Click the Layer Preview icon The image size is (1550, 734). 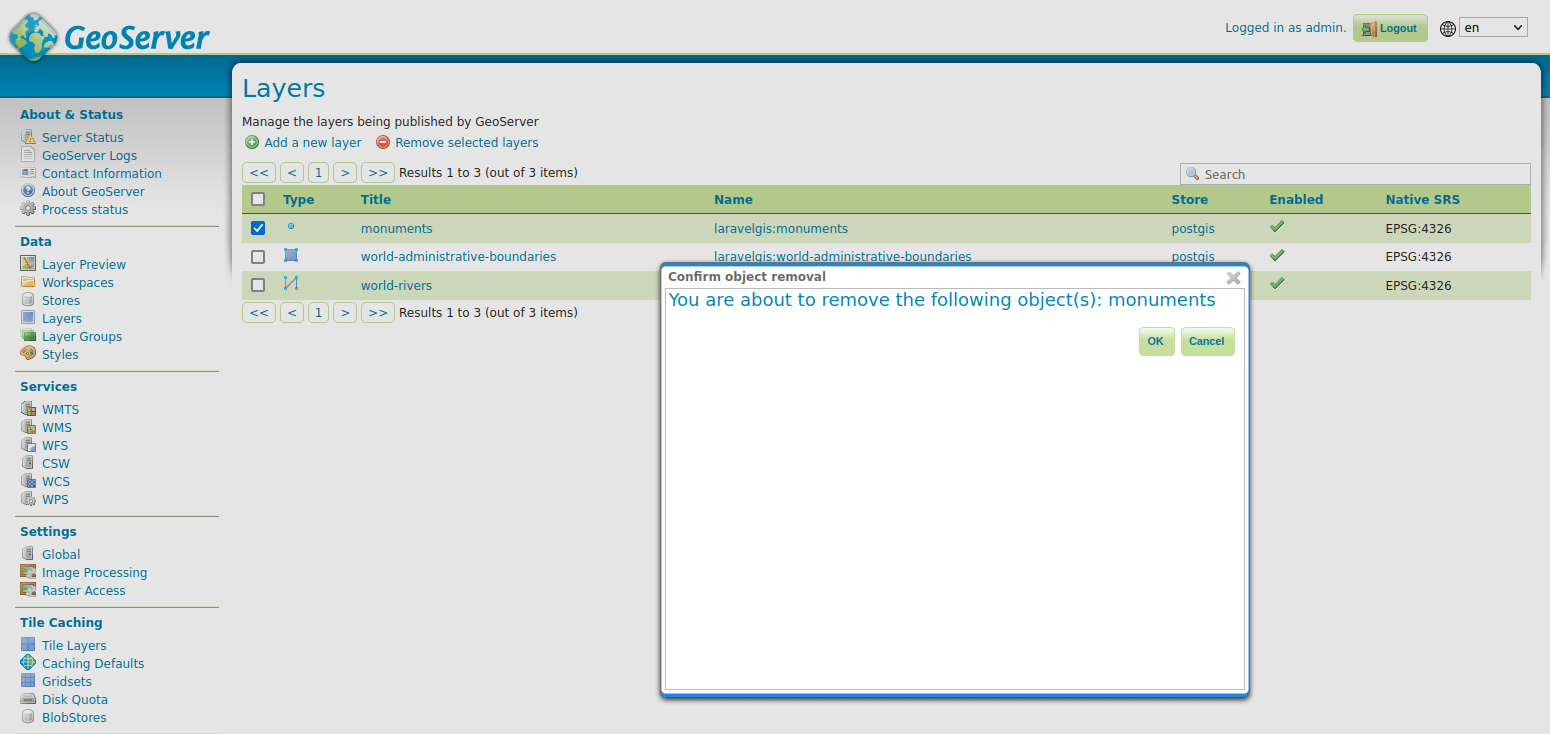pos(28,264)
